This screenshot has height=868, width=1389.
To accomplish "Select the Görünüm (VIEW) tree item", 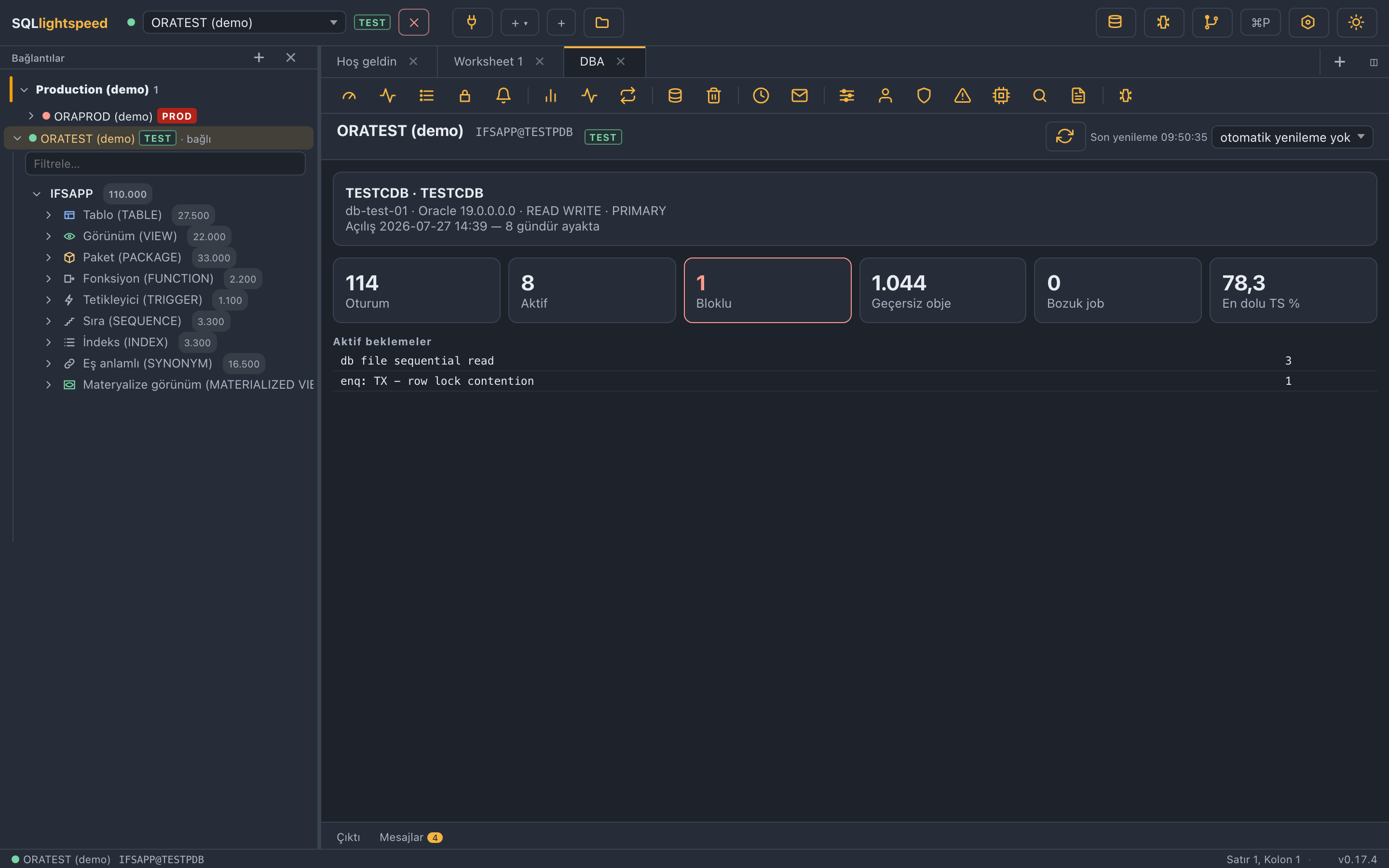I will point(129,236).
